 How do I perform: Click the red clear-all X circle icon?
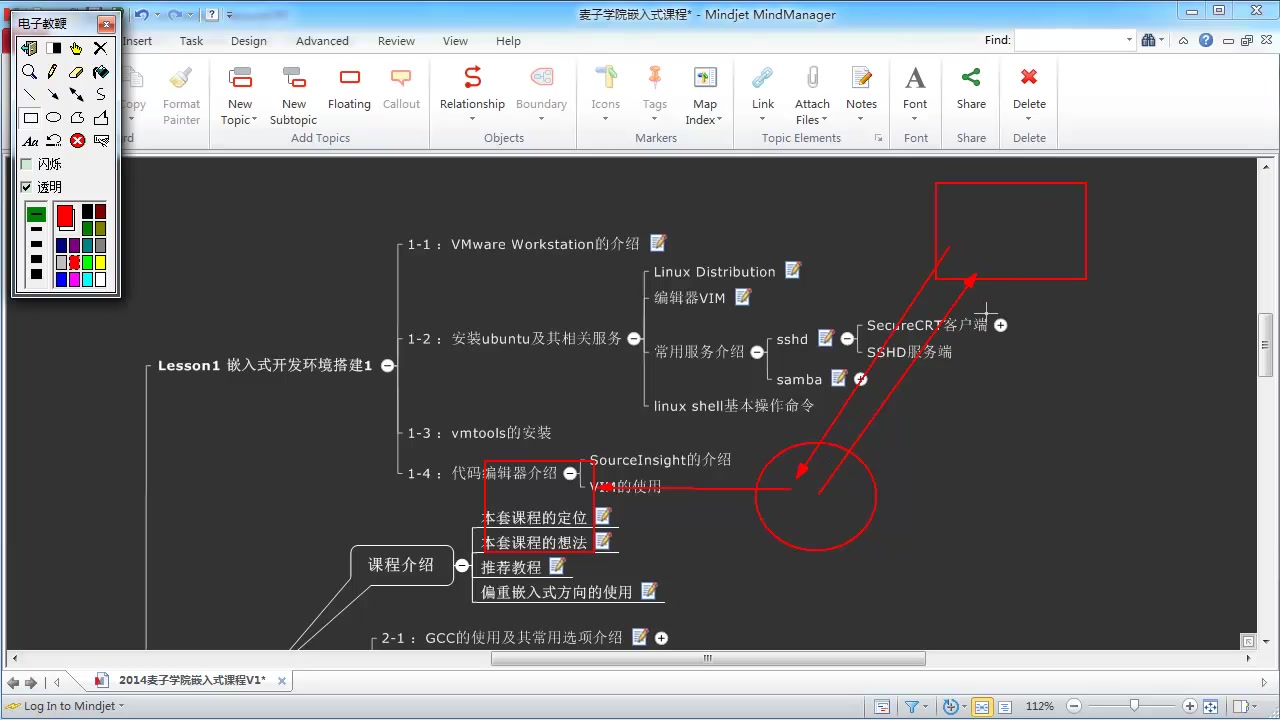click(77, 141)
